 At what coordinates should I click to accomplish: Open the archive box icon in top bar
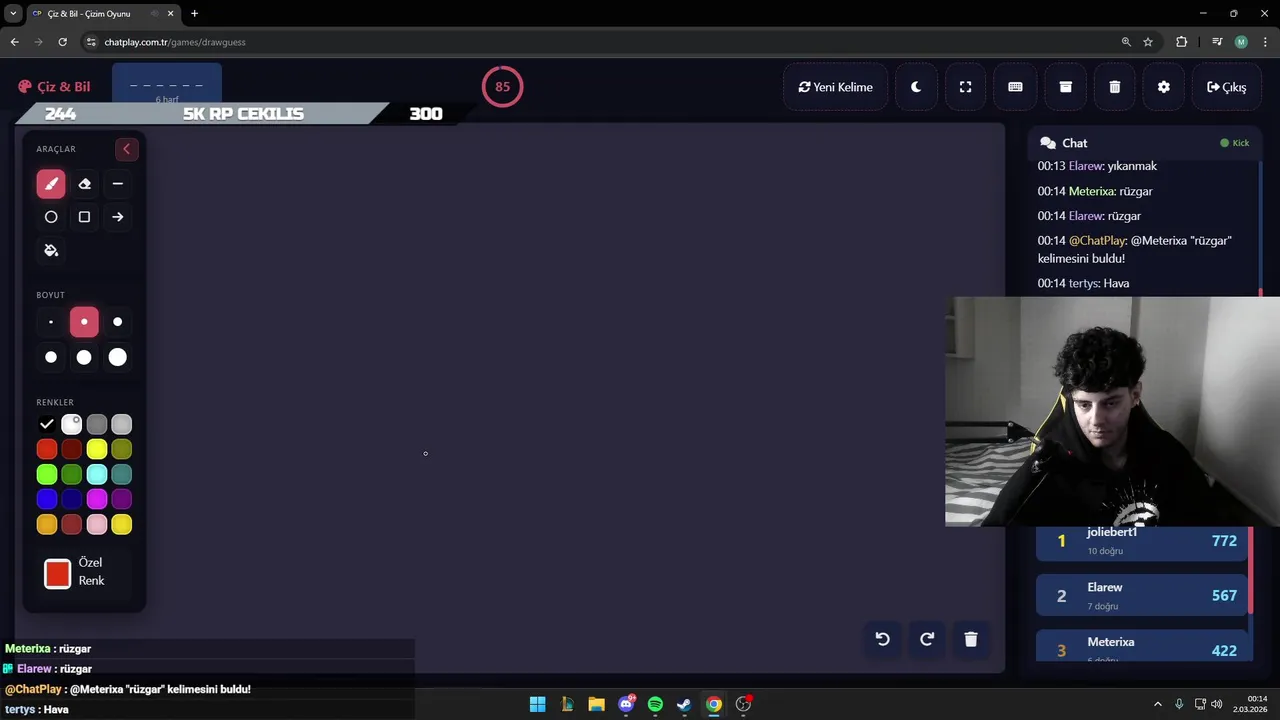point(1065,87)
